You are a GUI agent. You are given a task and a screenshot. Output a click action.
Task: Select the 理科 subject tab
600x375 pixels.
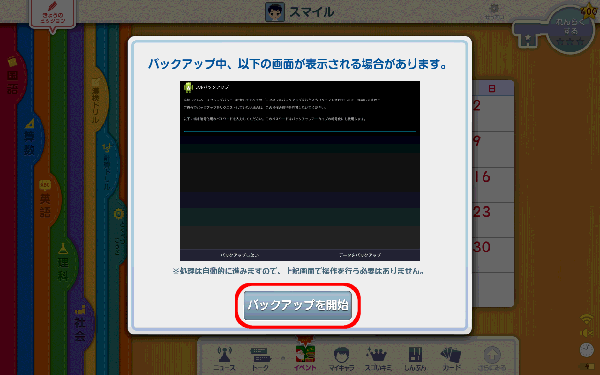(63, 263)
